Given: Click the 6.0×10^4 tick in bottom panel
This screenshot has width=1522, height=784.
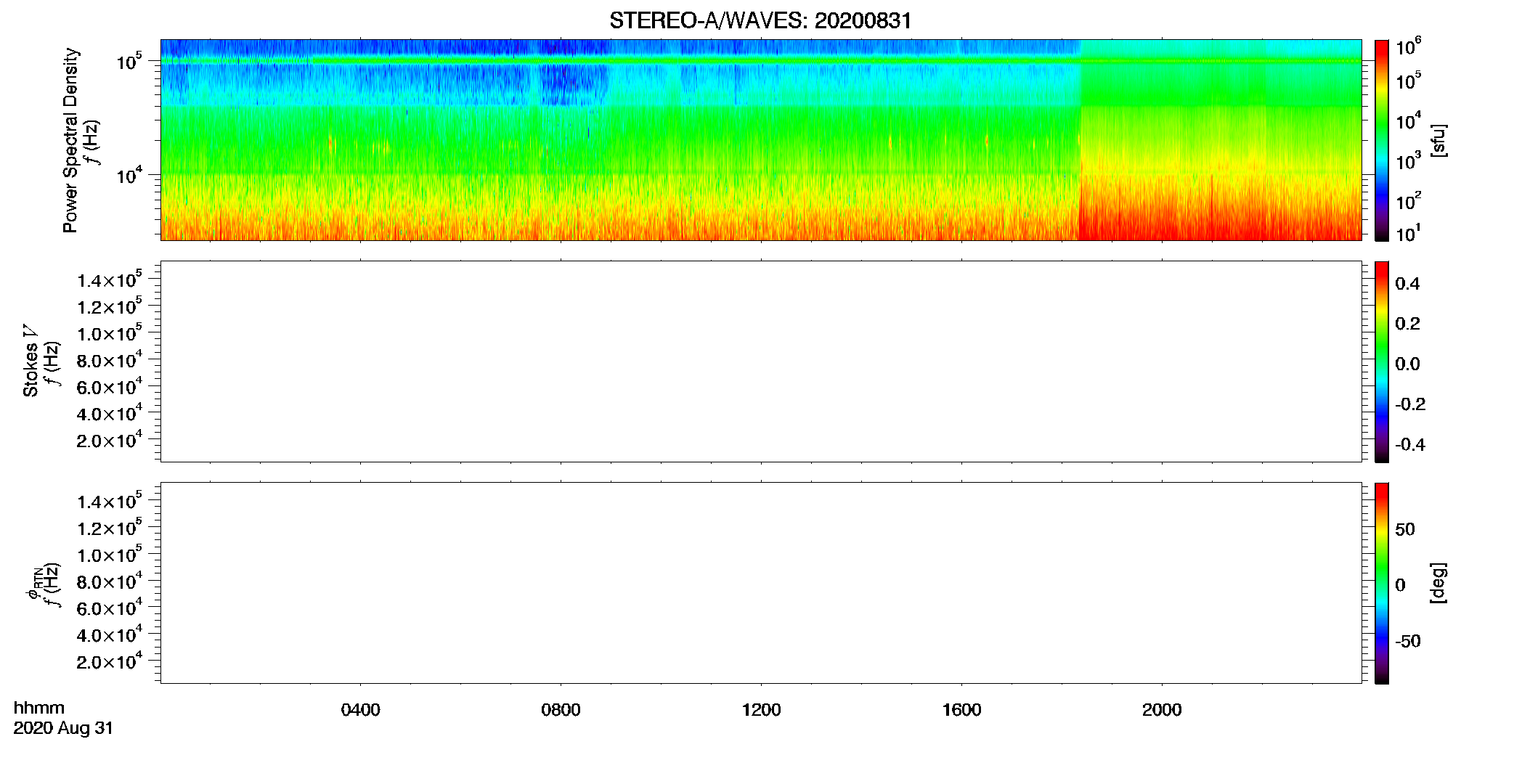Looking at the screenshot, I should (x=110, y=608).
